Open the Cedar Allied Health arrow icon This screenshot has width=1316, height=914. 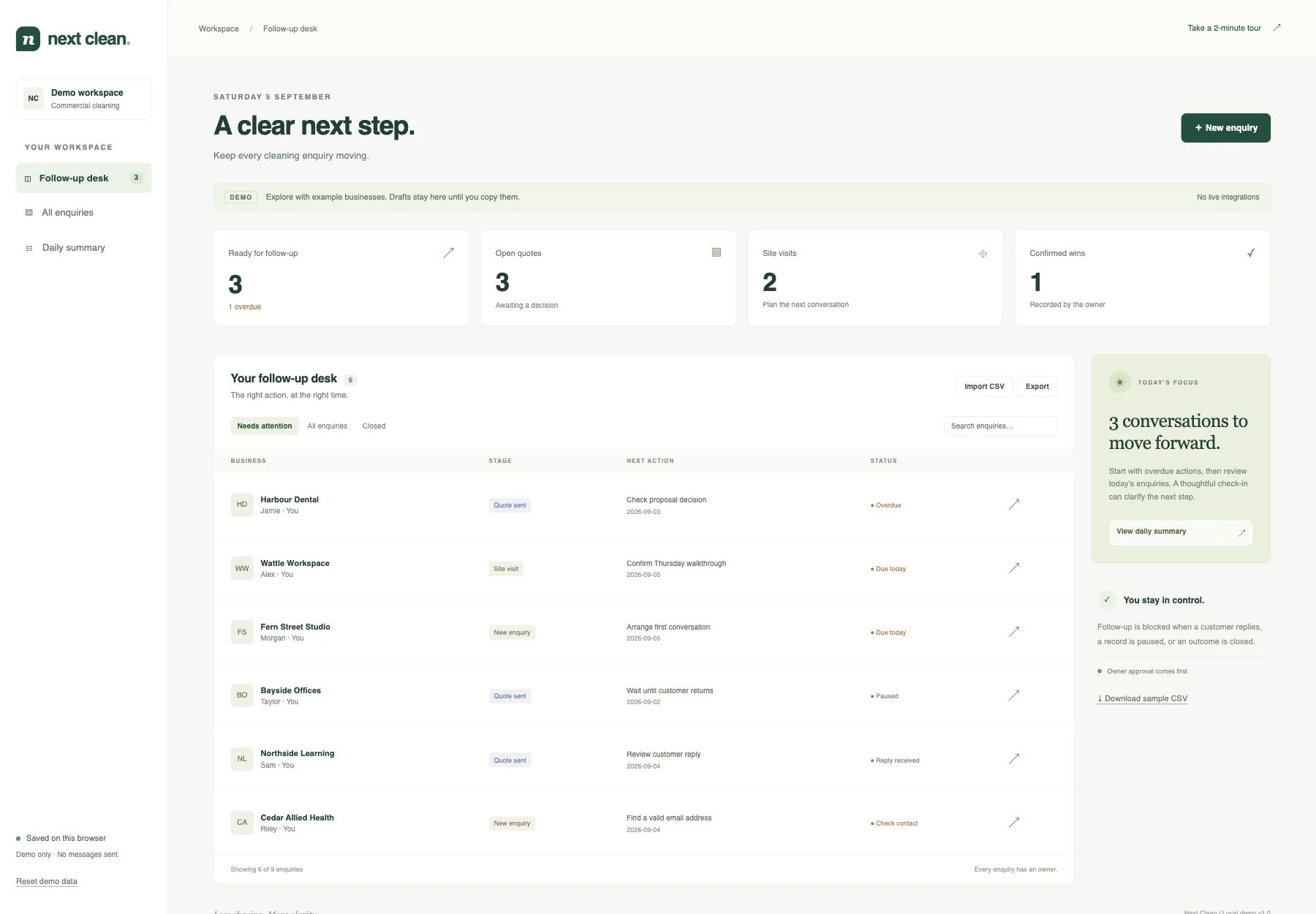(x=1014, y=823)
